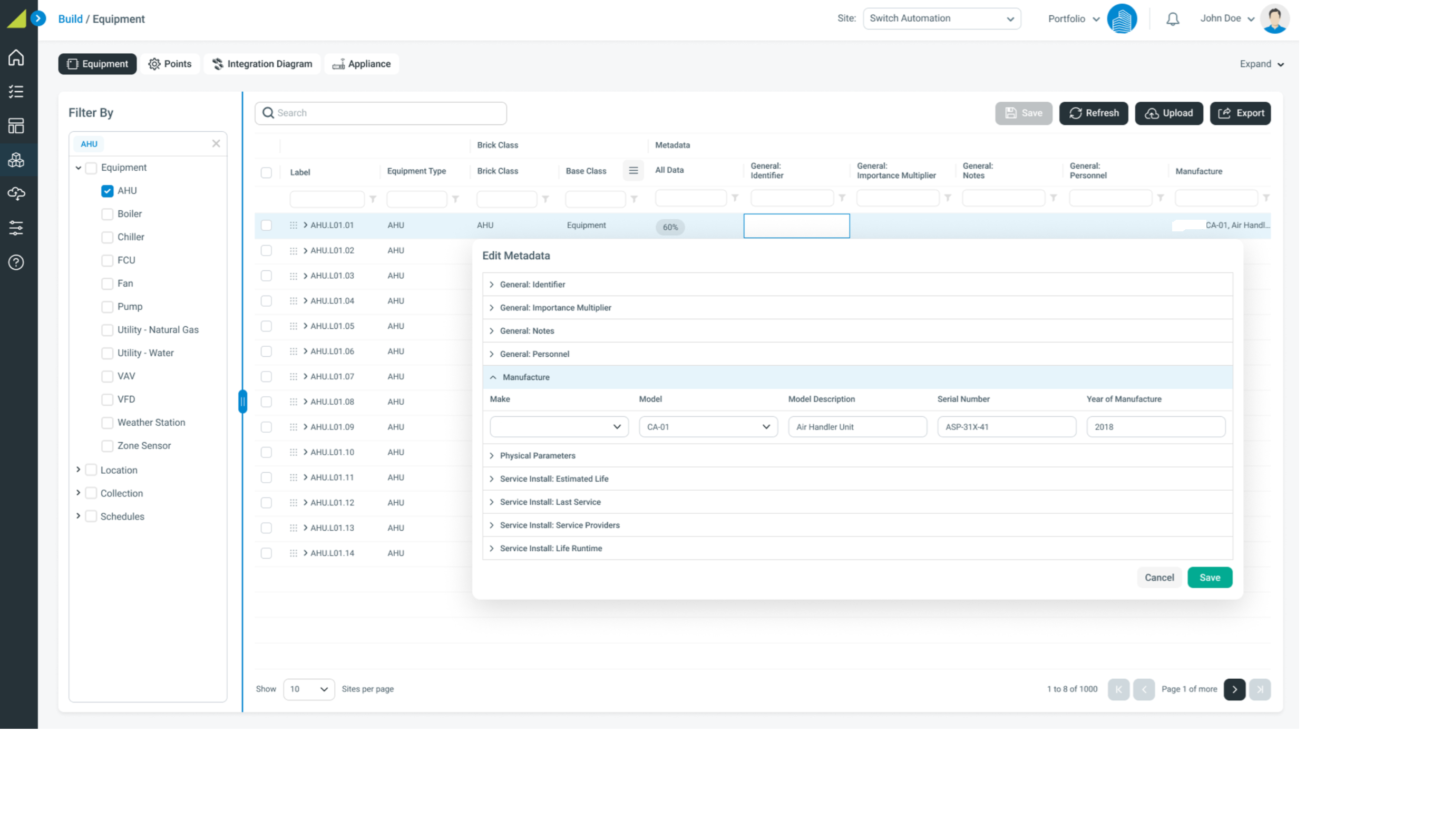The width and height of the screenshot is (1452, 840).
Task: Open the Integration Diagram tab
Action: click(x=262, y=64)
